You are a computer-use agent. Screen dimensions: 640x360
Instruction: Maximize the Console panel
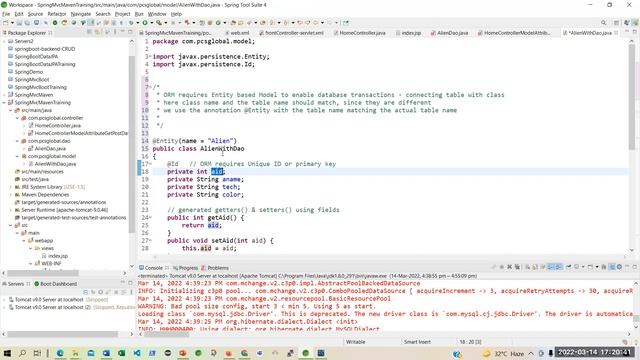point(635,267)
